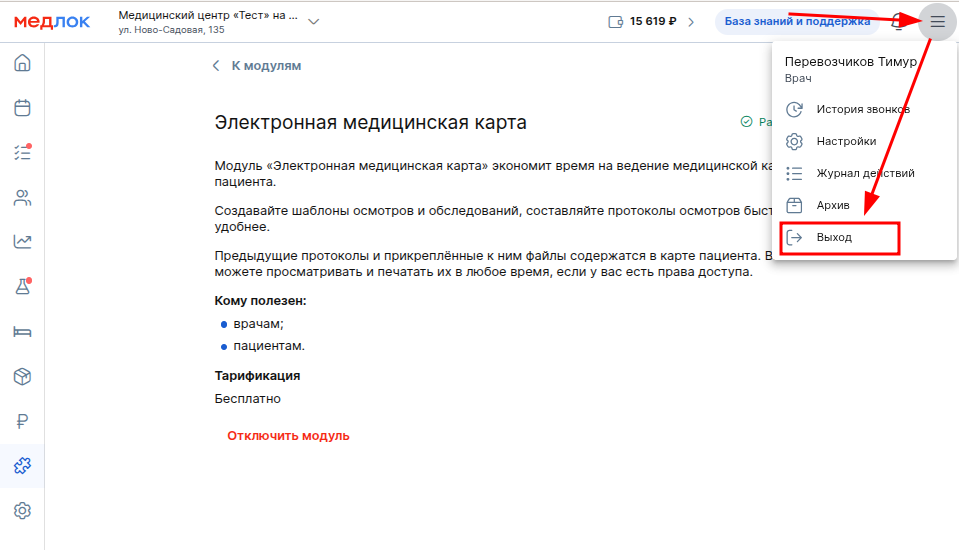Open the ruble finance sidebar icon
This screenshot has width=959, height=550.
coord(22,421)
